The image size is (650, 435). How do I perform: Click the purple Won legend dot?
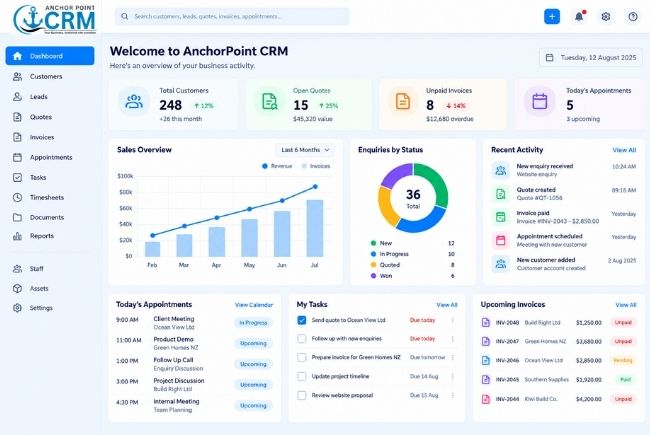(373, 276)
